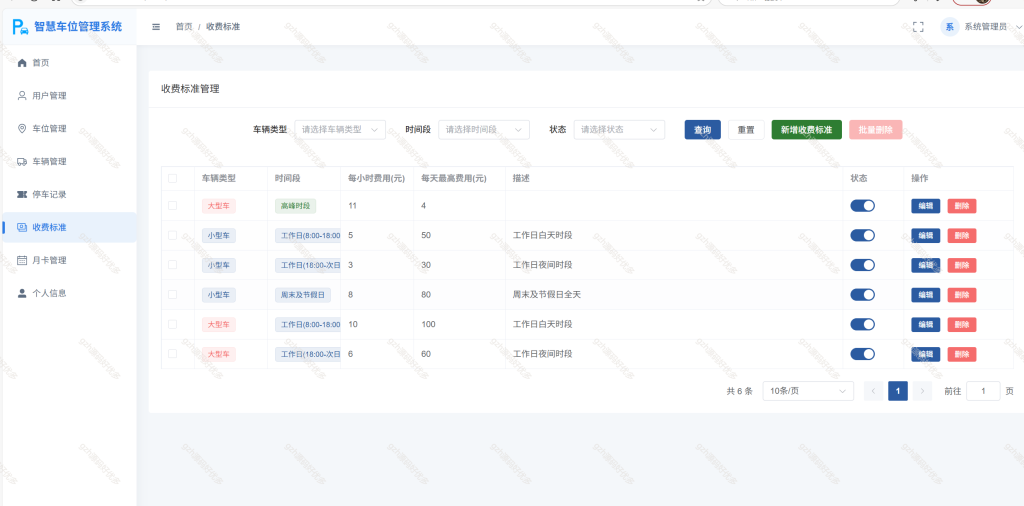Open the 时间段 filter dropdown
Screen dimensions: 1024x506
click(484, 129)
